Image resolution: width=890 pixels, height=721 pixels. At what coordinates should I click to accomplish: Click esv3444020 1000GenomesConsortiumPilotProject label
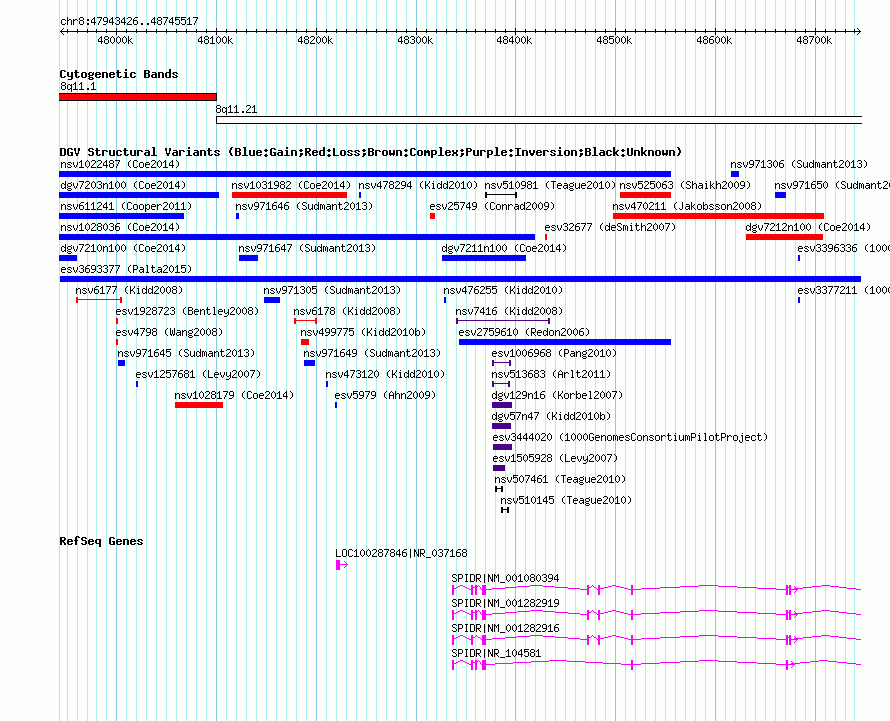(x=630, y=437)
